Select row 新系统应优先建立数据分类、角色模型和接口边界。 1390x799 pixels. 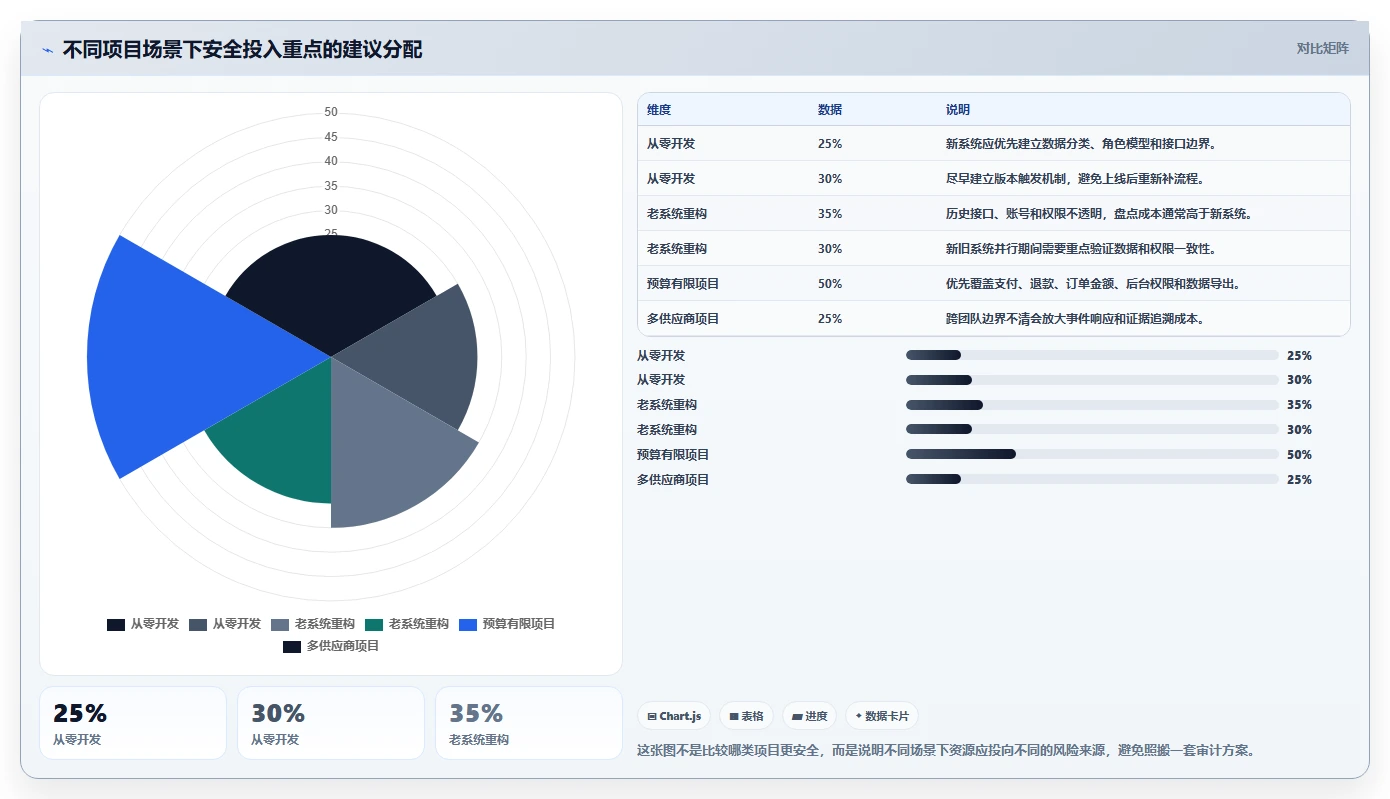pos(994,144)
